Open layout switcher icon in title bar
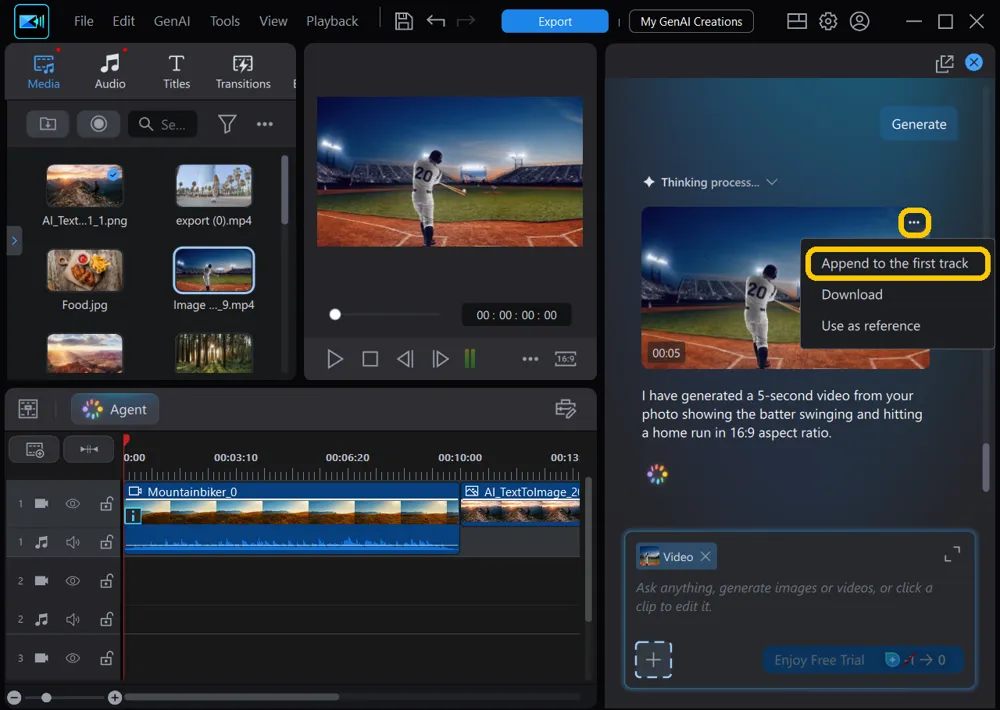The width and height of the screenshot is (1000, 710). 797,22
